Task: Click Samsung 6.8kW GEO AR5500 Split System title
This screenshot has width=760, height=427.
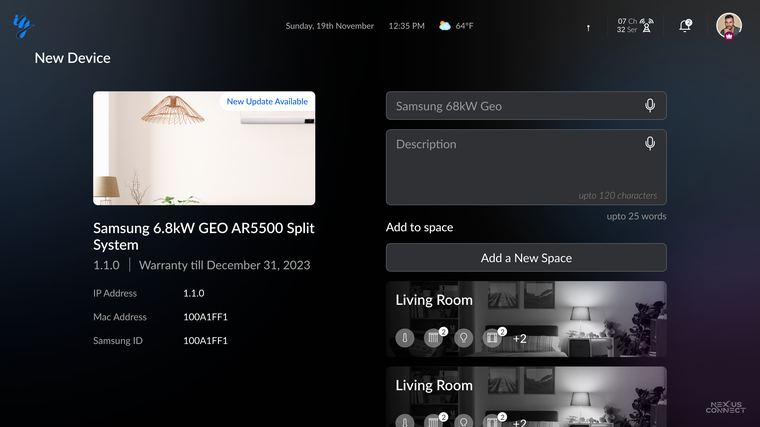Action: pyautogui.click(x=204, y=236)
